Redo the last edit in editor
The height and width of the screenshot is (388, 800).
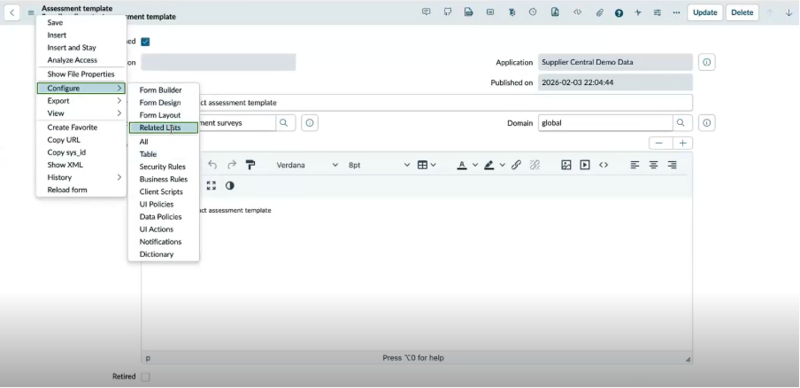coord(232,165)
